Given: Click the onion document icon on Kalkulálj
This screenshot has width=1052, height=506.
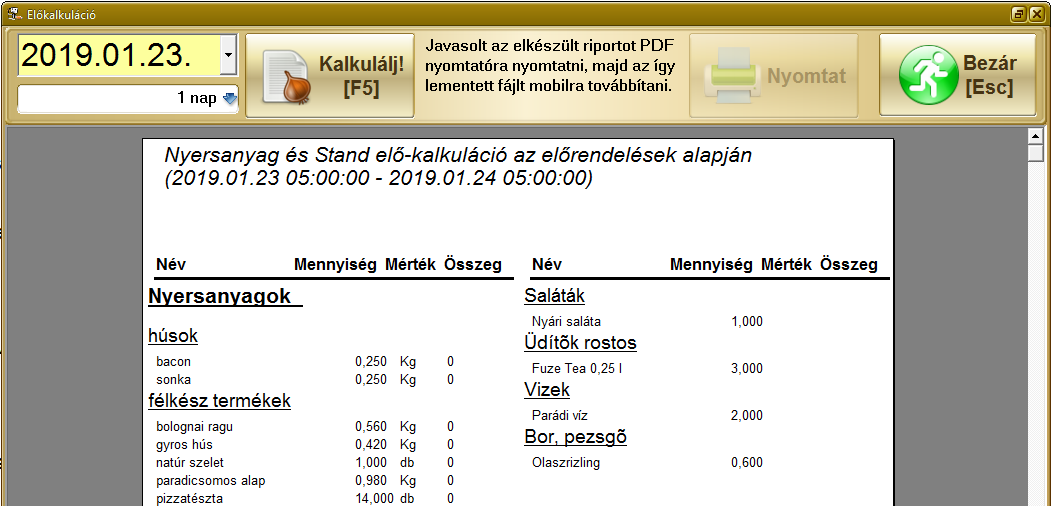Looking at the screenshot, I should click(x=284, y=76).
